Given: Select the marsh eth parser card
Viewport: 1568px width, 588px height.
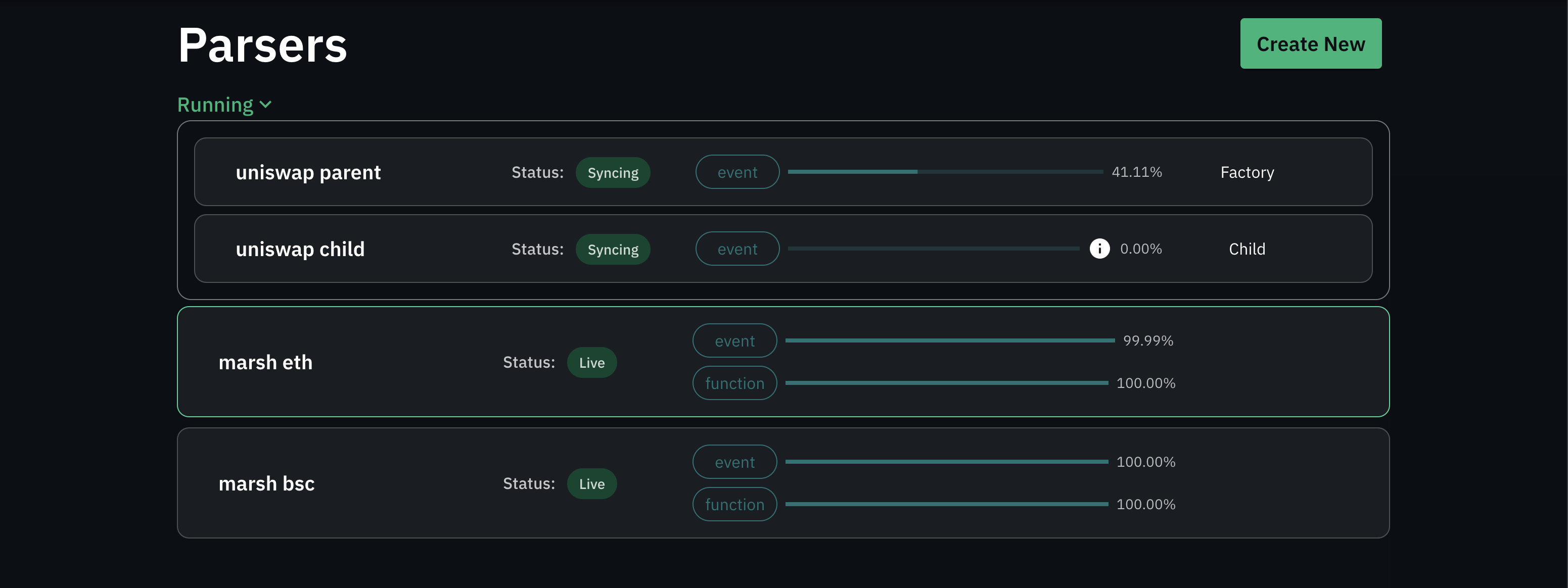Looking at the screenshot, I should (x=265, y=362).
